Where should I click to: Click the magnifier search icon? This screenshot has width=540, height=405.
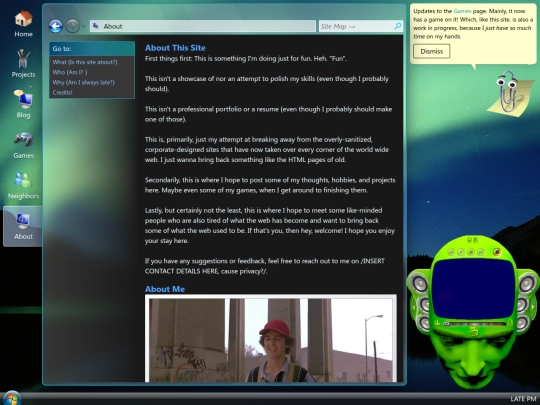[398, 26]
